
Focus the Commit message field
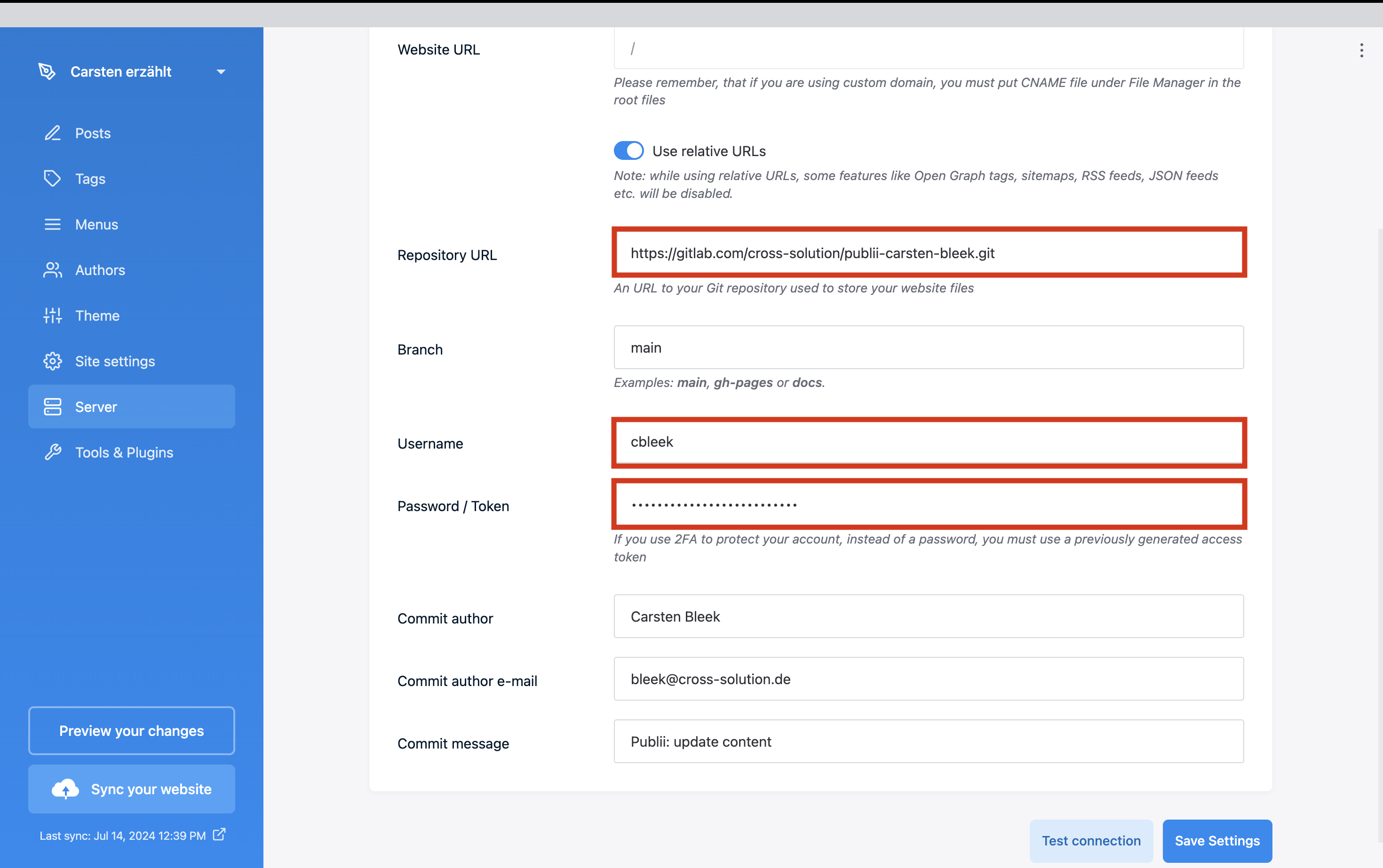[x=929, y=741]
